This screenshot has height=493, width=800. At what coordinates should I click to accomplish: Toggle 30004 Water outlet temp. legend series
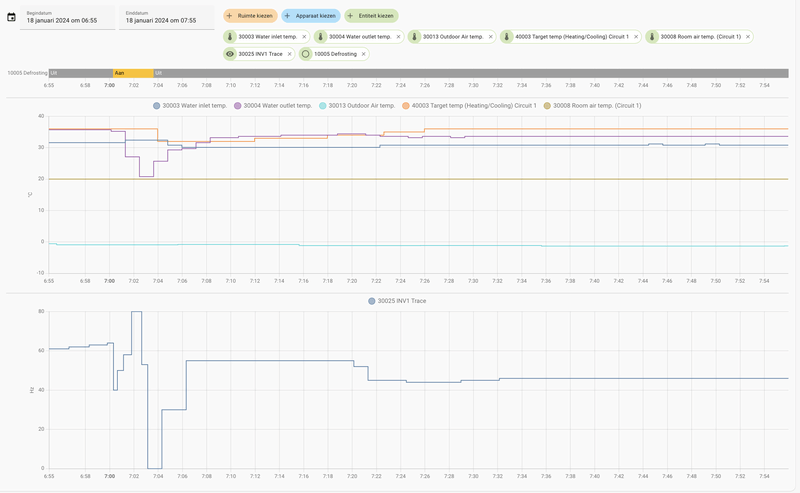click(273, 106)
